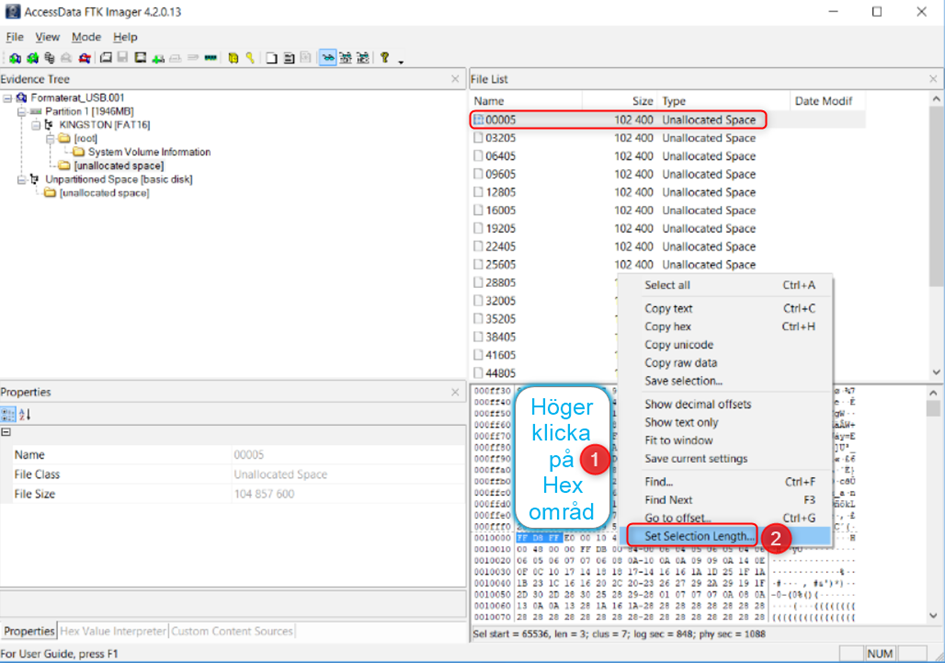
Task: Toggle the automatic preview glasses view mode
Action: [327, 58]
